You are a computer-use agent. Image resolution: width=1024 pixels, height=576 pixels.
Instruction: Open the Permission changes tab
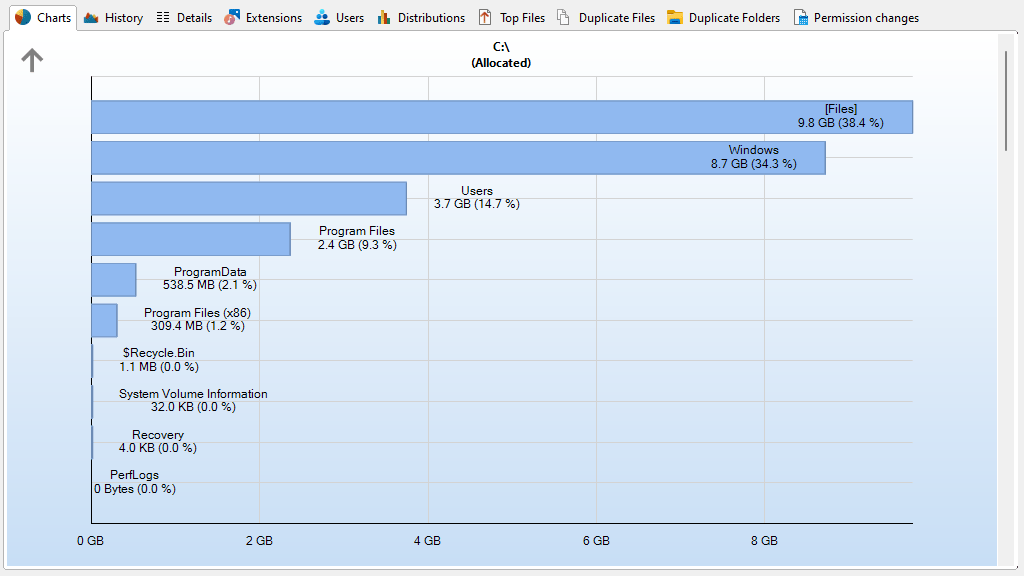(866, 18)
